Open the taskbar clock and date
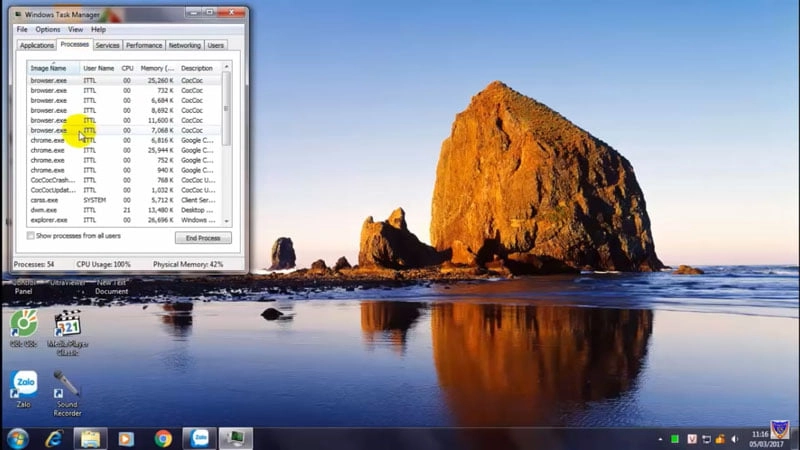The width and height of the screenshot is (800, 450). [765, 439]
